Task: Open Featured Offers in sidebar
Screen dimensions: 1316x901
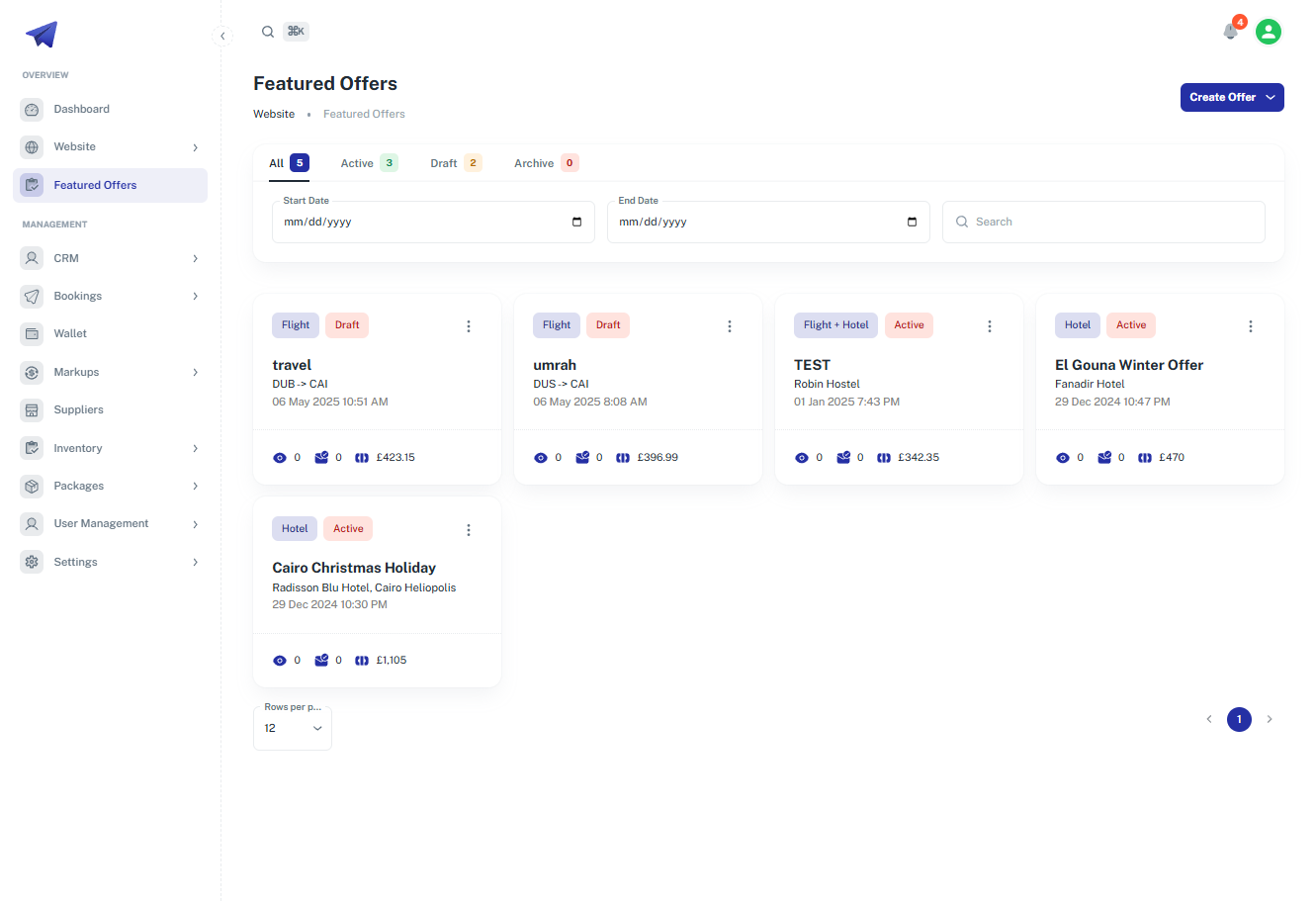Action: coord(110,185)
